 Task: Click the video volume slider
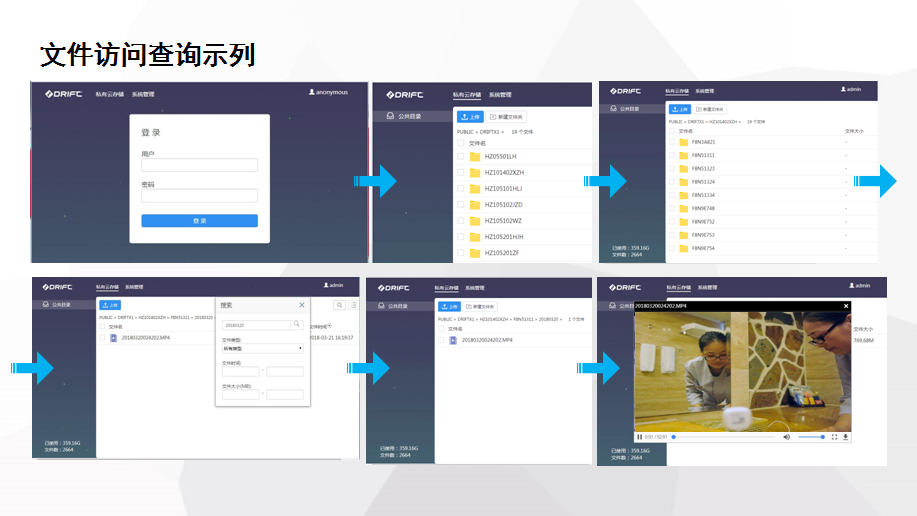811,437
